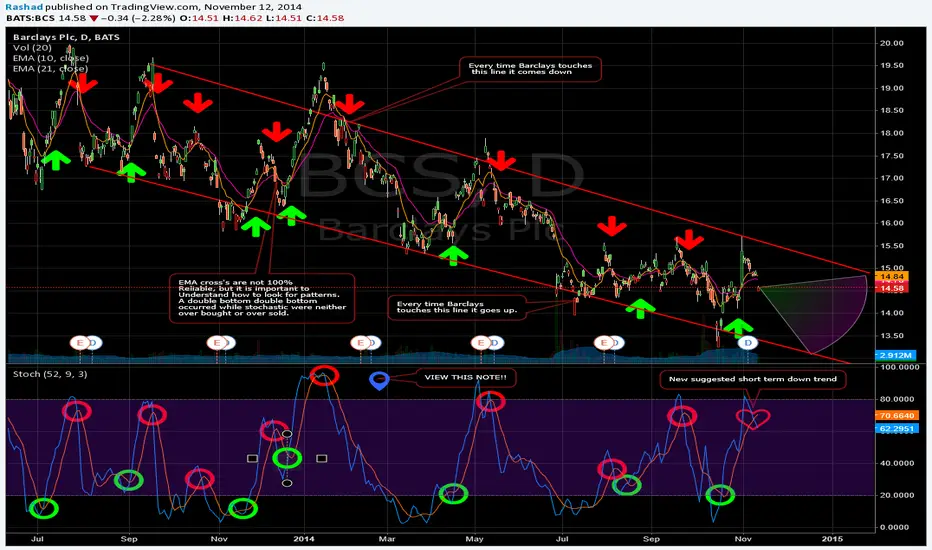Select the Stoch (52, 9, 3) indicator legend

tap(50, 374)
